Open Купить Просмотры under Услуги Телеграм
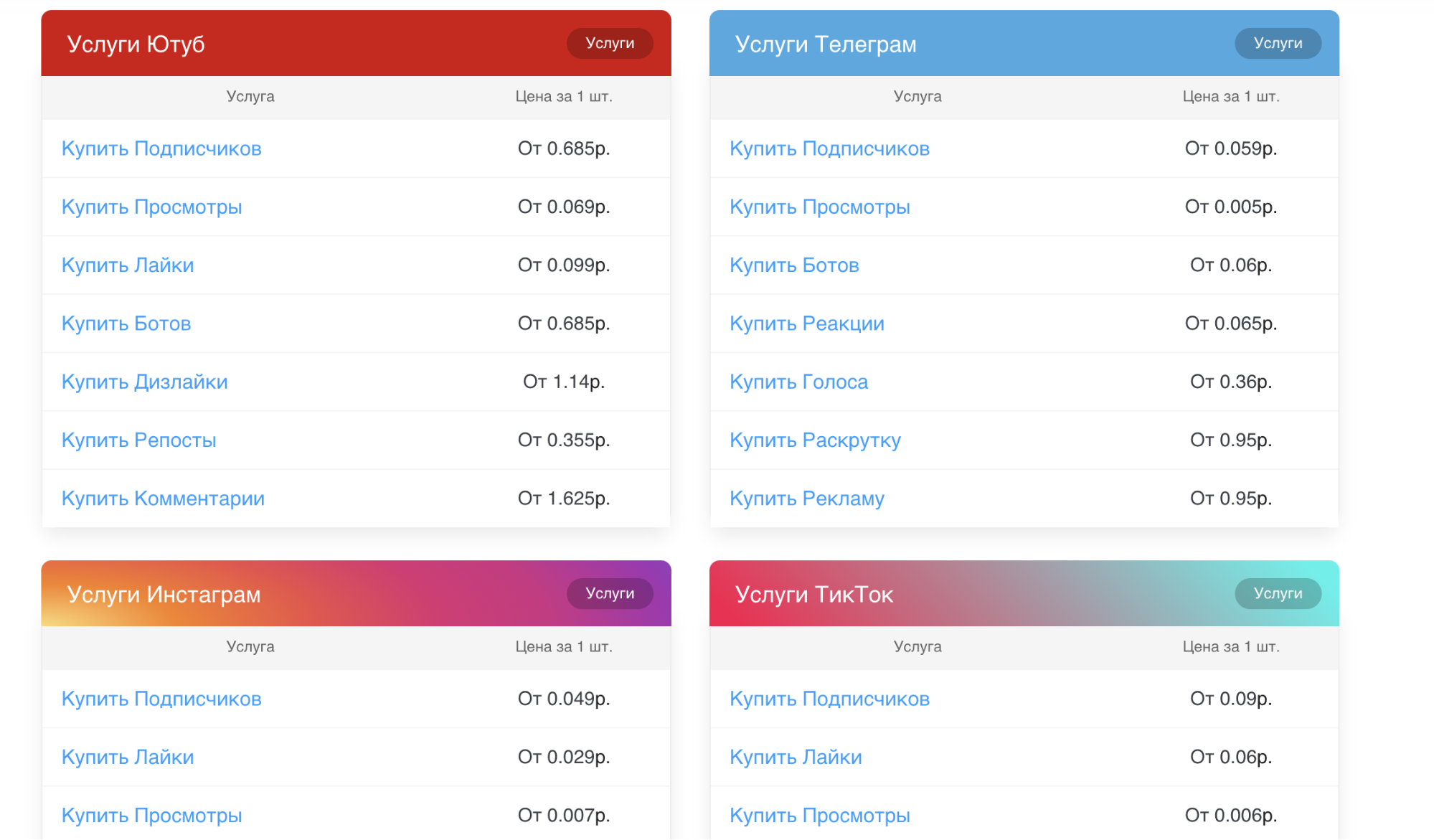This screenshot has height=840, width=1434. [x=820, y=207]
